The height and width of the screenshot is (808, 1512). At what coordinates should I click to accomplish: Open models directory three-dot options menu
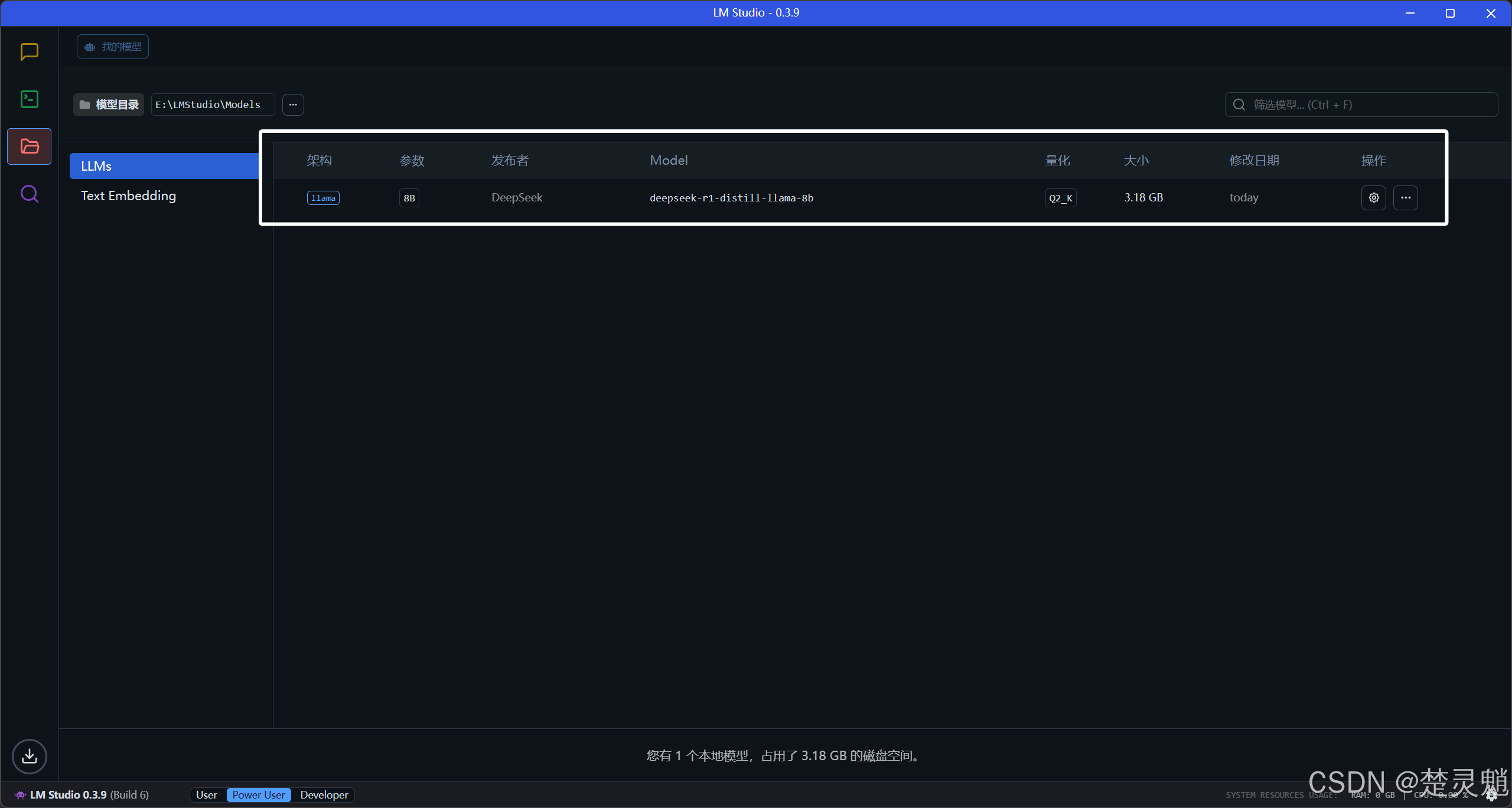(x=293, y=105)
